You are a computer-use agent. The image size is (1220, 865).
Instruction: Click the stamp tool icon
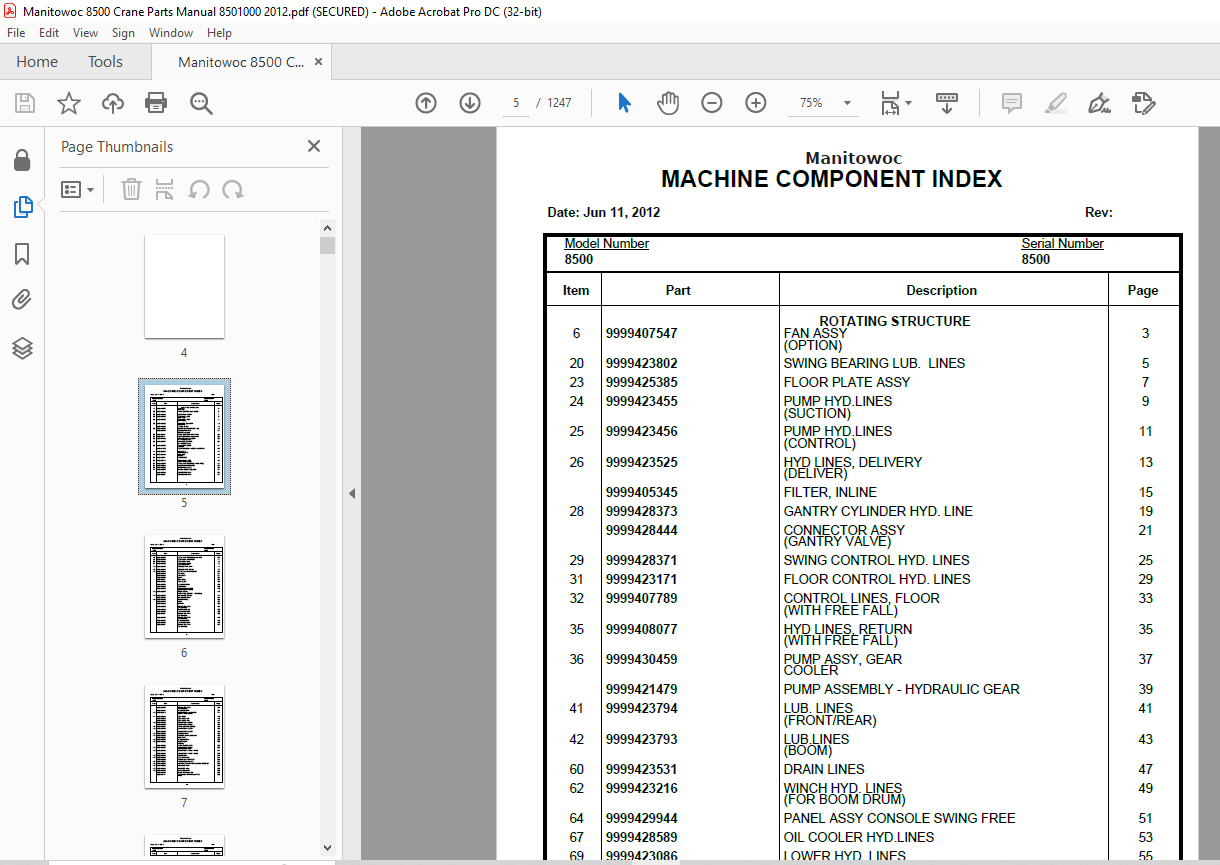(x=1143, y=103)
